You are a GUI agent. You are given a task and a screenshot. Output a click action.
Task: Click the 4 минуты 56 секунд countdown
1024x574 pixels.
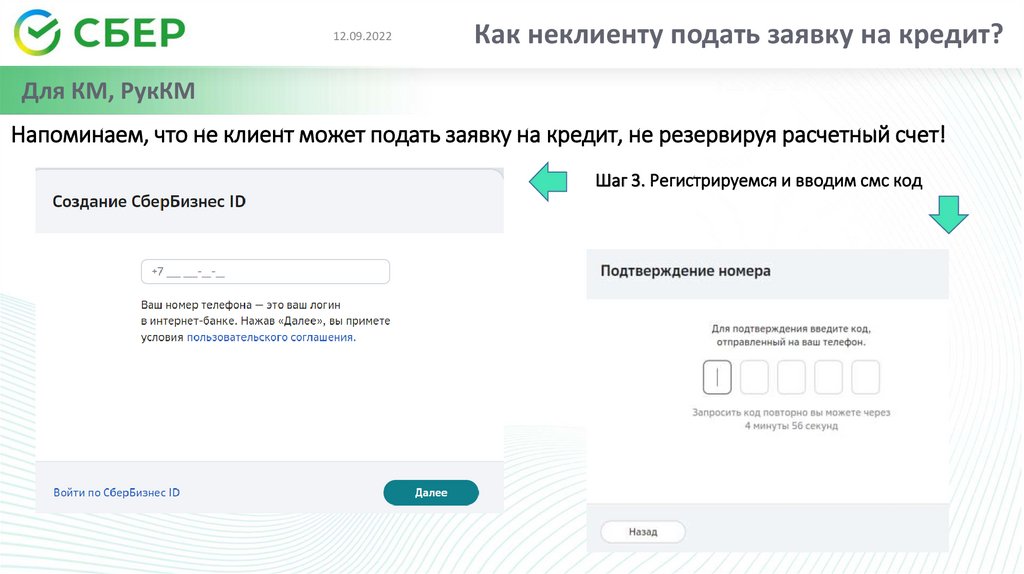[x=791, y=426]
